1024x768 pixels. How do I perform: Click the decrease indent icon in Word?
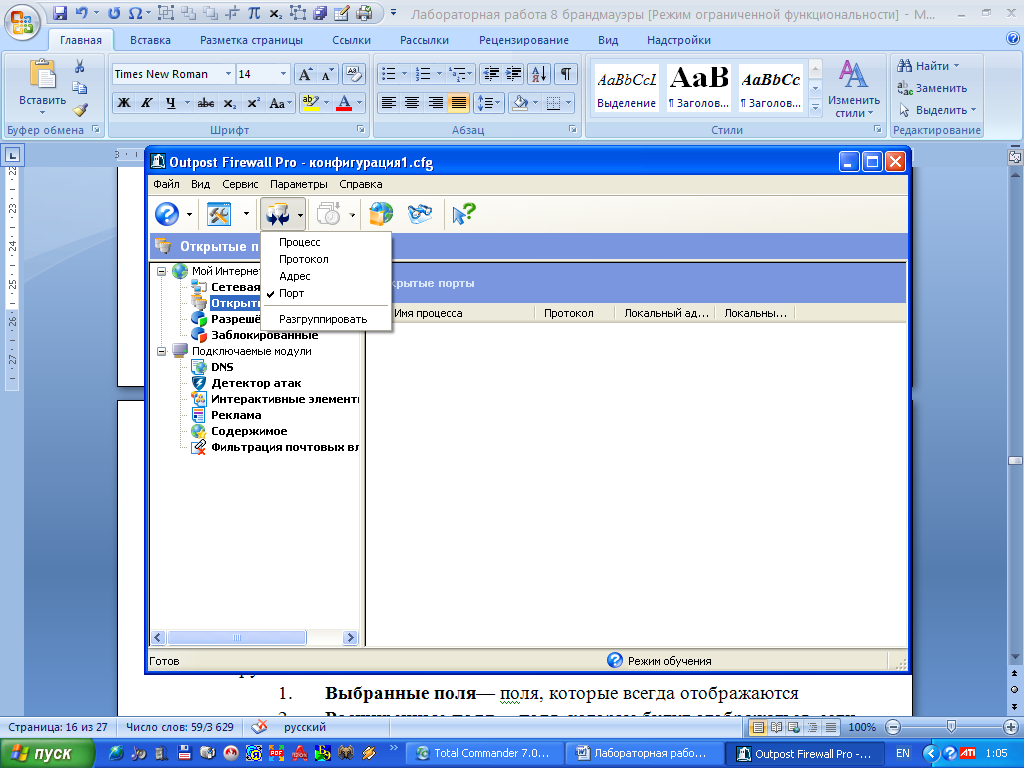tap(491, 74)
